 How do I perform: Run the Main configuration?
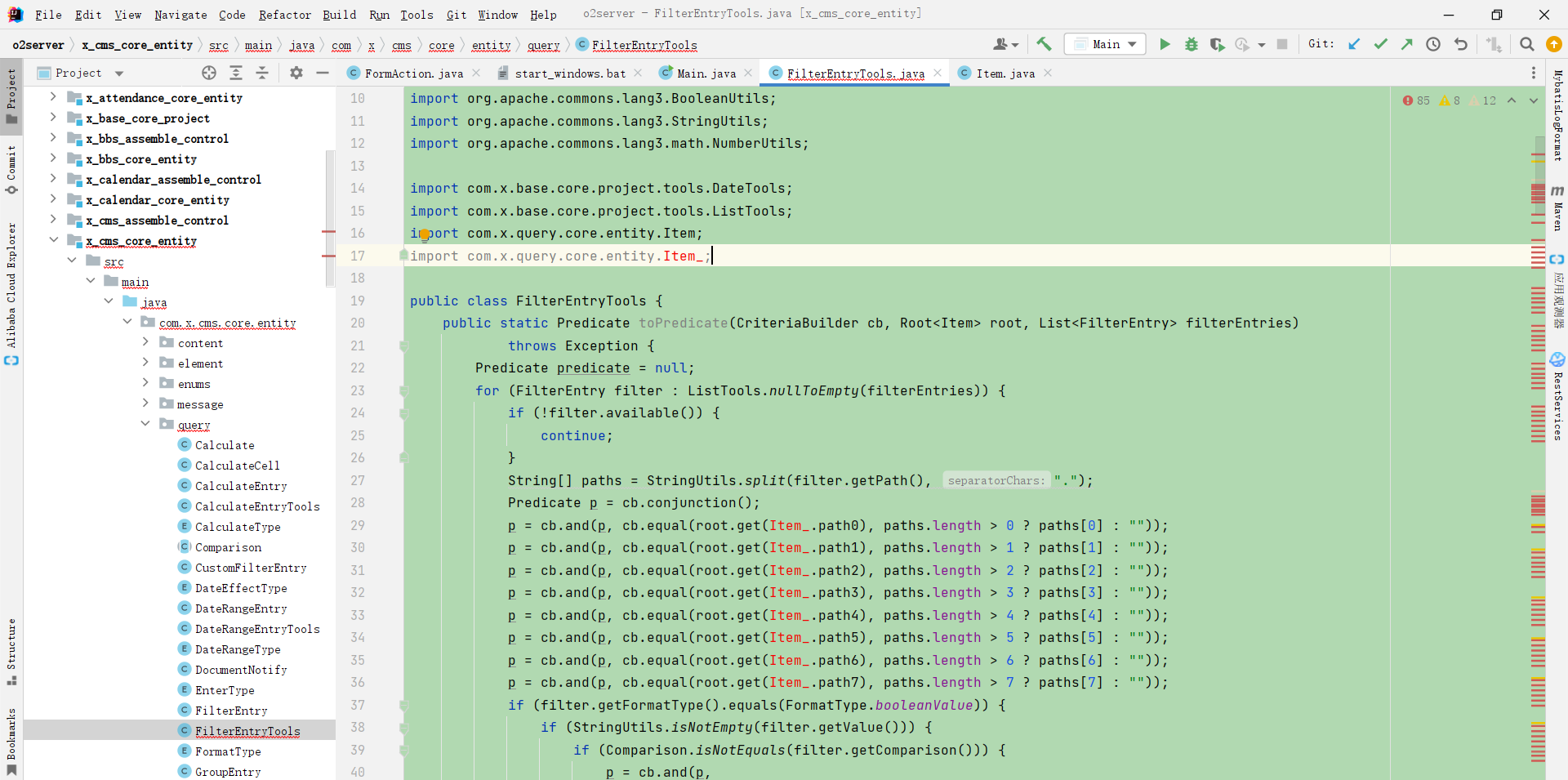pos(1165,44)
